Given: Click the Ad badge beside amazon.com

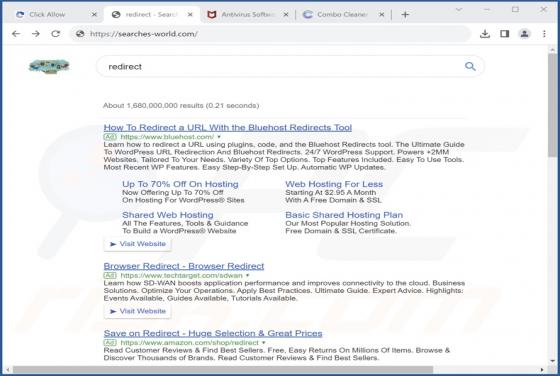Looking at the screenshot, I should tap(110, 342).
